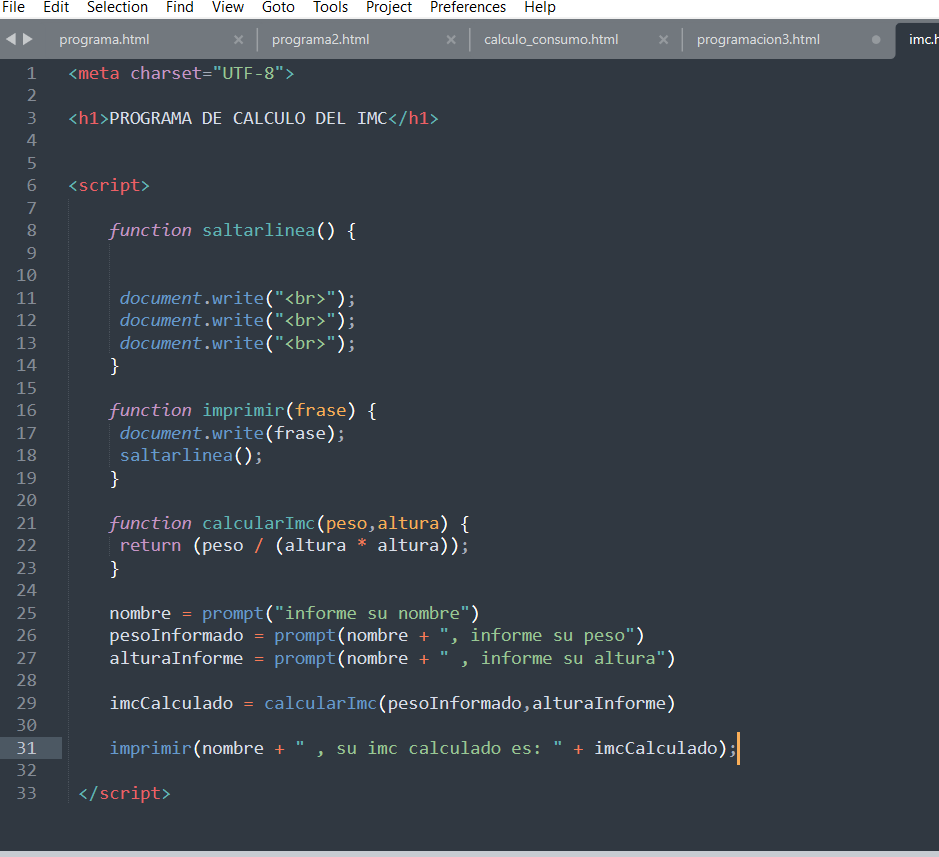The width and height of the screenshot is (939, 857).
Task: Click line number 33 in gutter
Action: pyautogui.click(x=26, y=793)
